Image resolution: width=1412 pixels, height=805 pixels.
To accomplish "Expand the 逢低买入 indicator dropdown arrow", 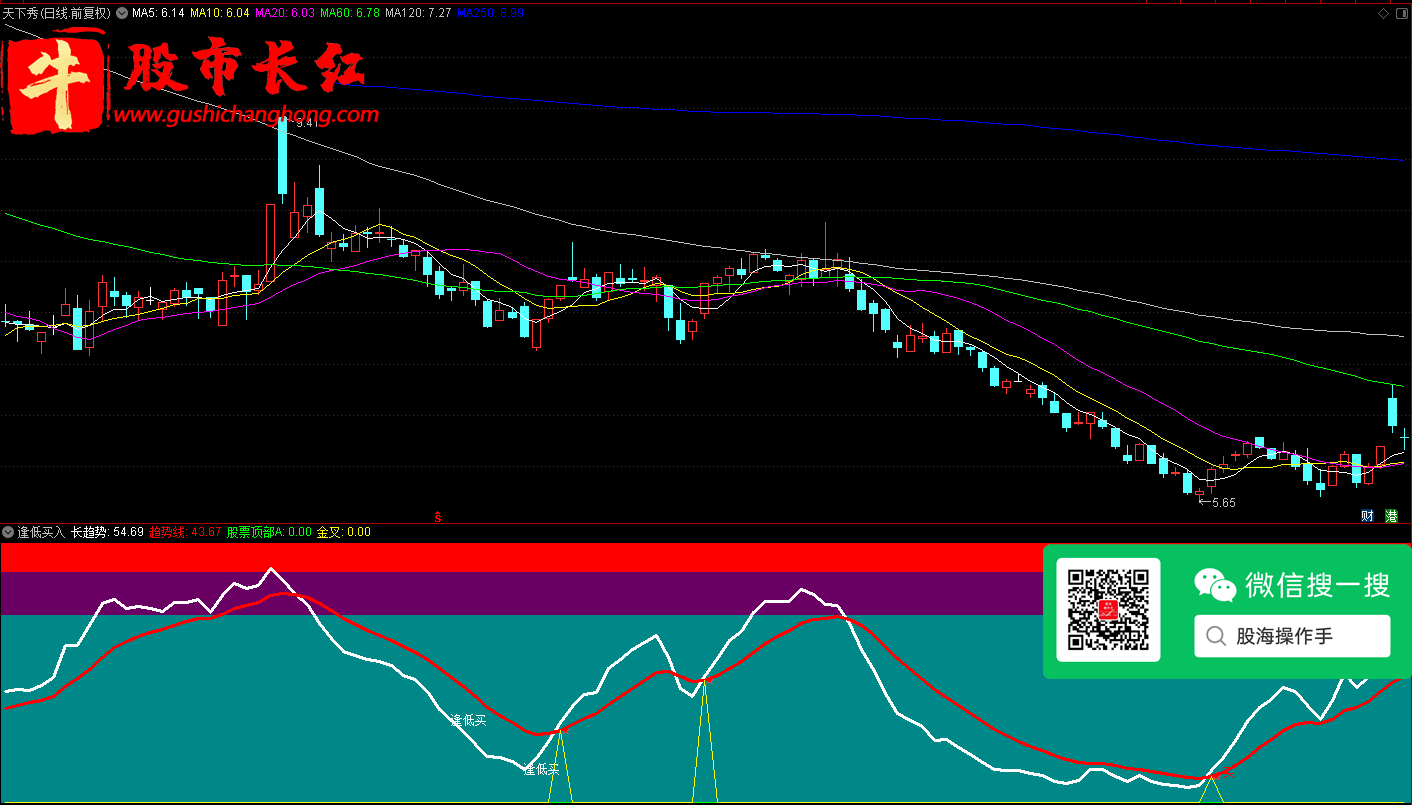I will (x=8, y=532).
